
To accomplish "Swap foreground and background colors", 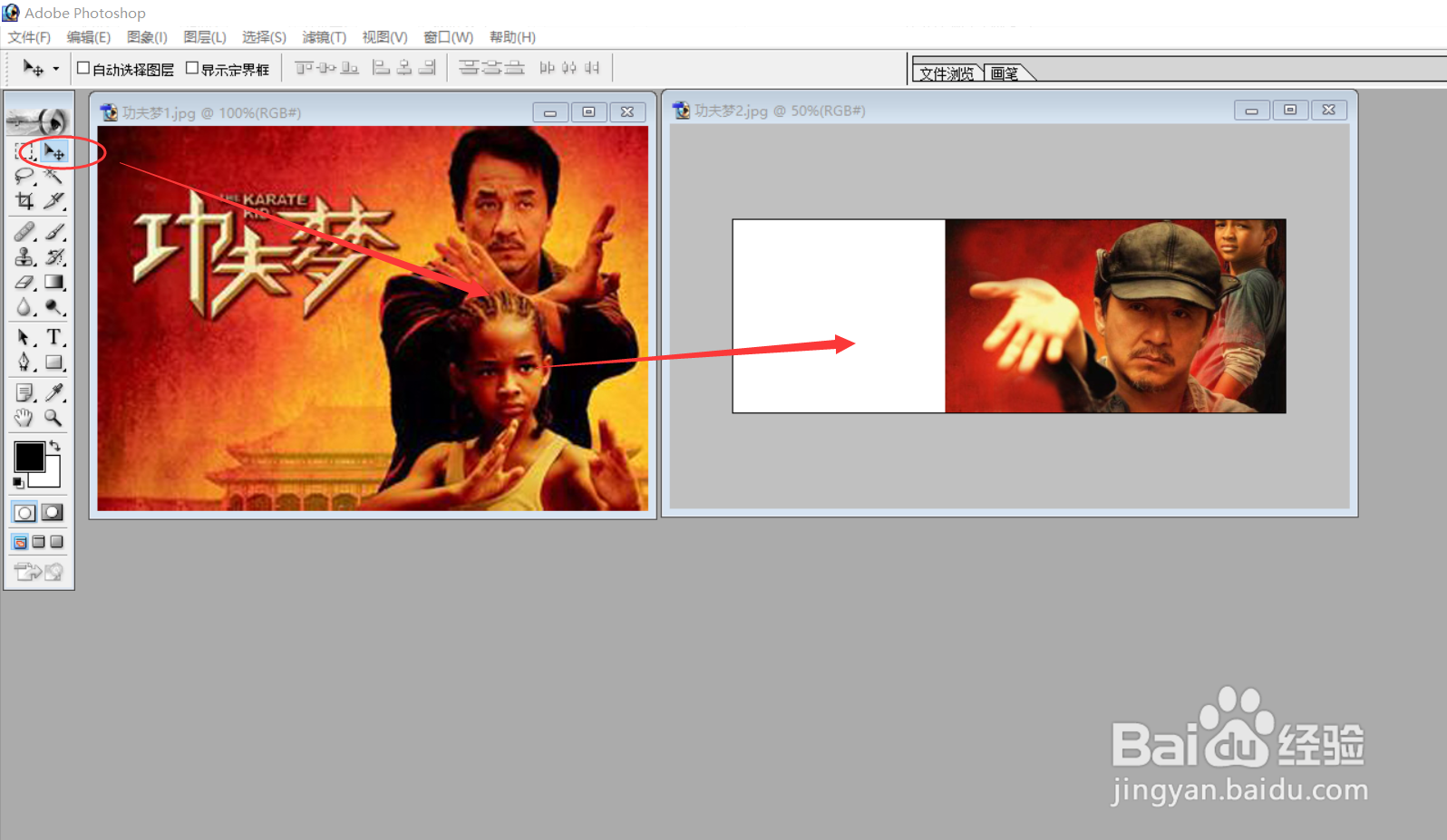I will [55, 445].
